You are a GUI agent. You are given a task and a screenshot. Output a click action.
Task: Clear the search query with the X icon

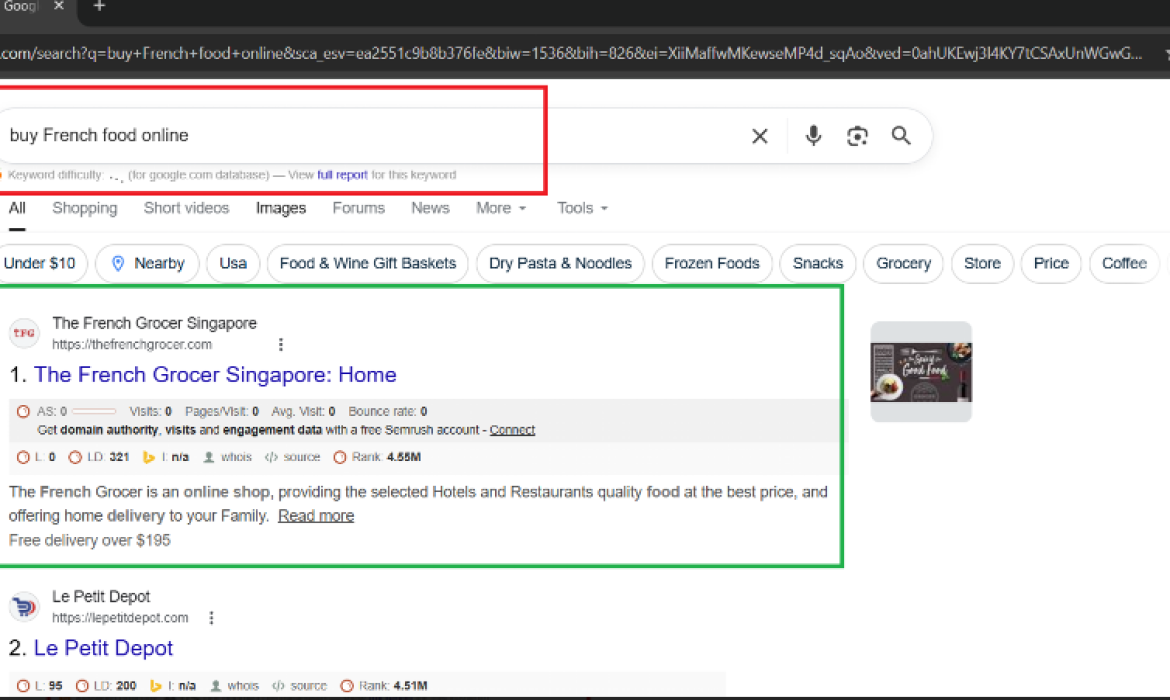click(759, 135)
